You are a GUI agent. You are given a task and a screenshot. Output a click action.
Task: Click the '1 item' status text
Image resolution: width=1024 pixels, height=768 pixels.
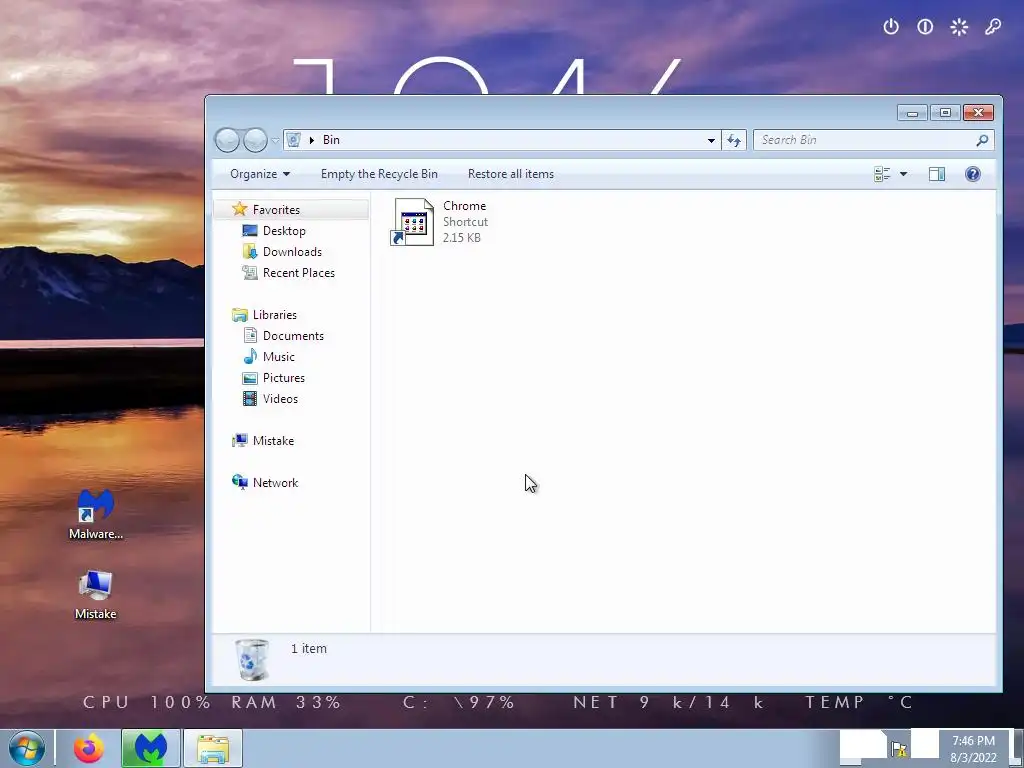coord(308,648)
